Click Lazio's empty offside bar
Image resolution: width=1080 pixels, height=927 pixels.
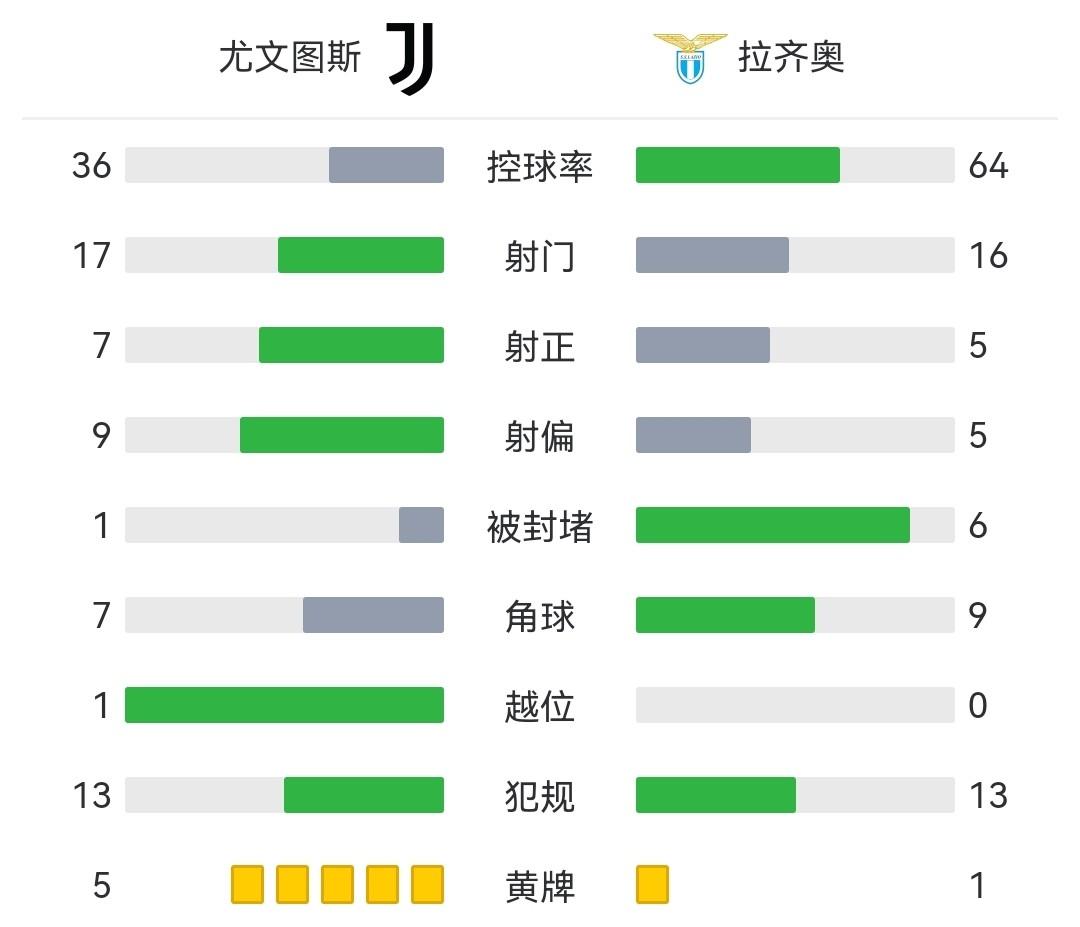coord(795,705)
